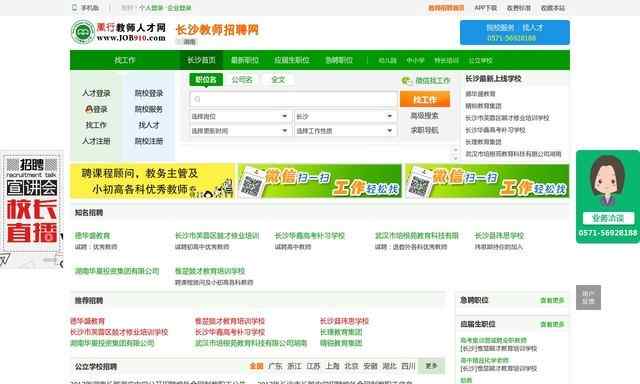Click the 找人才 link in the left panel
Screen dimensions: 640x384
click(149, 125)
